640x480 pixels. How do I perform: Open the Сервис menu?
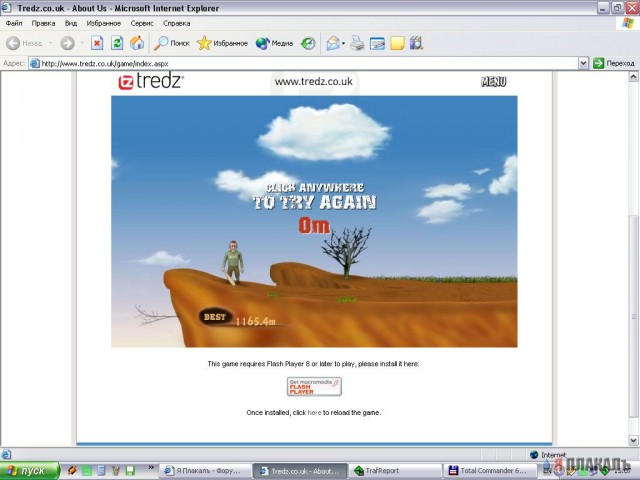tap(142, 23)
